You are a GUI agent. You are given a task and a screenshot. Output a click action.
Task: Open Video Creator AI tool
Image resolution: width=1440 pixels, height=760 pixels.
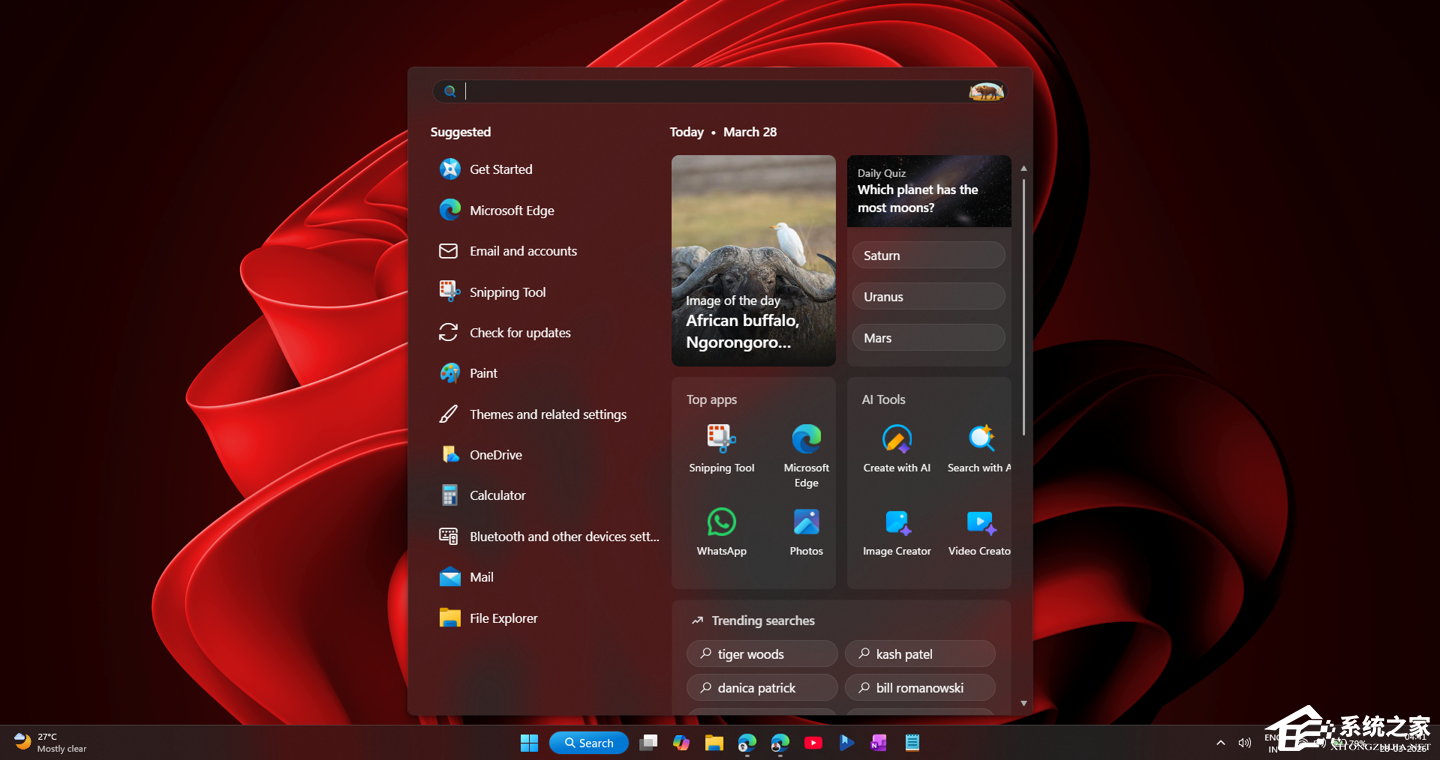980,532
